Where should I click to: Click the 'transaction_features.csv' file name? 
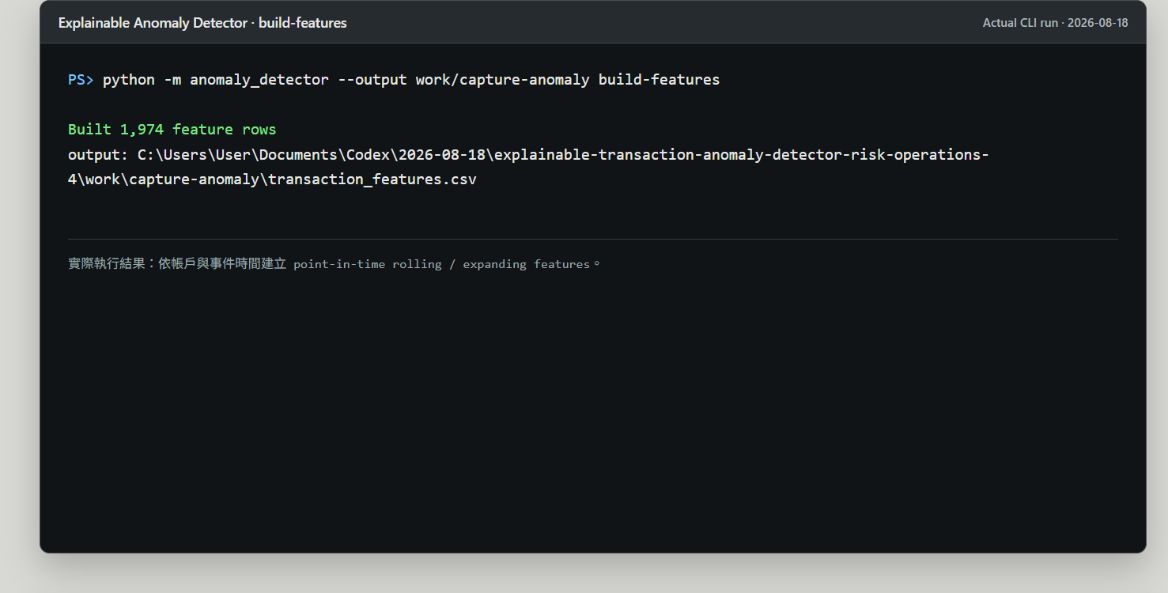372,180
